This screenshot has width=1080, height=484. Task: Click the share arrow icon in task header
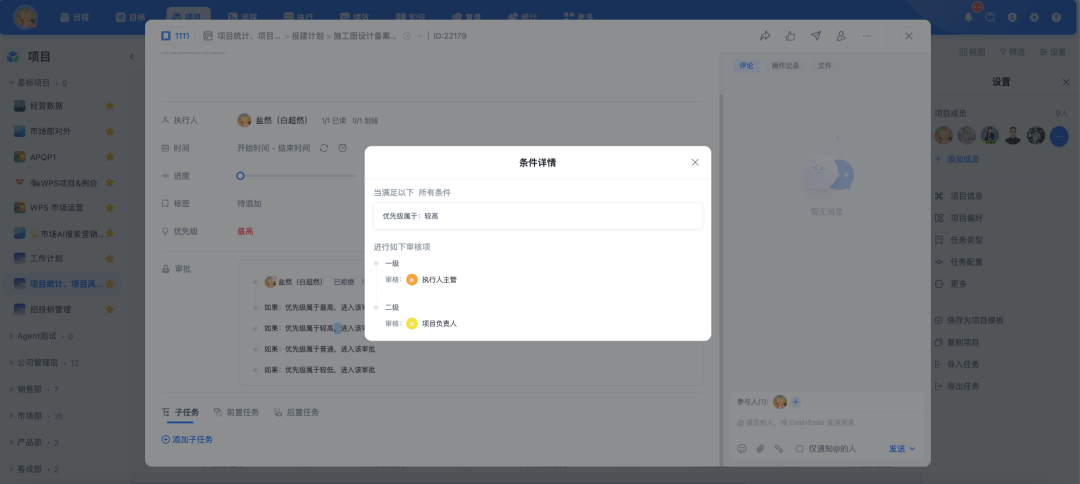click(x=765, y=36)
